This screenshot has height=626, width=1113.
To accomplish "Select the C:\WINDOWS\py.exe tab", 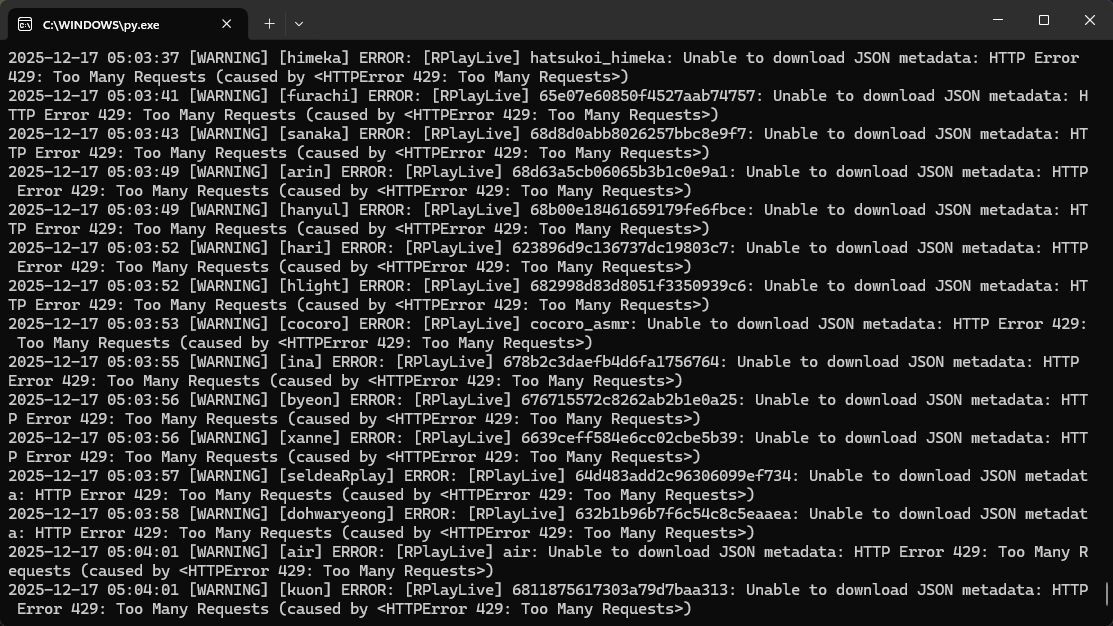I will (x=128, y=24).
